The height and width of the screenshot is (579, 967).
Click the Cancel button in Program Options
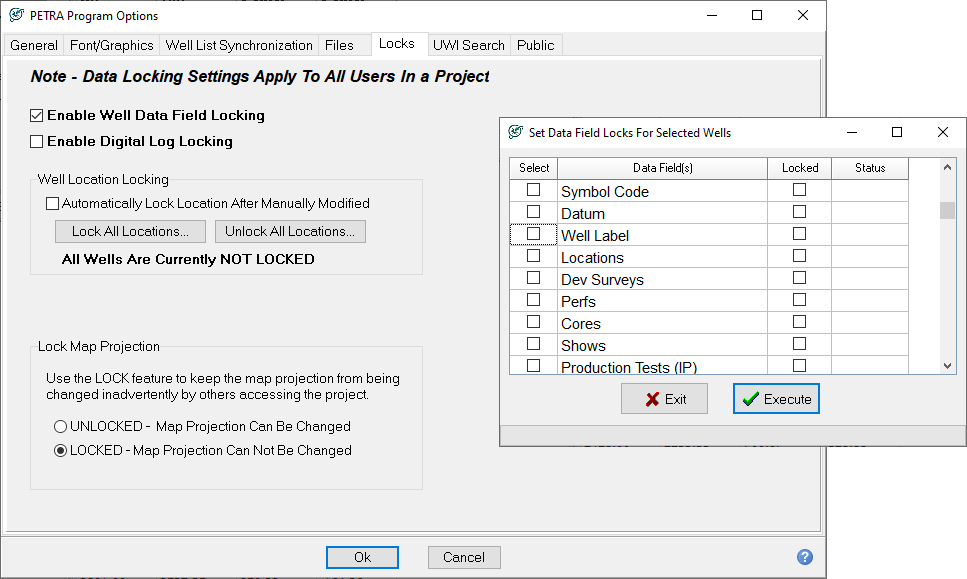(464, 557)
